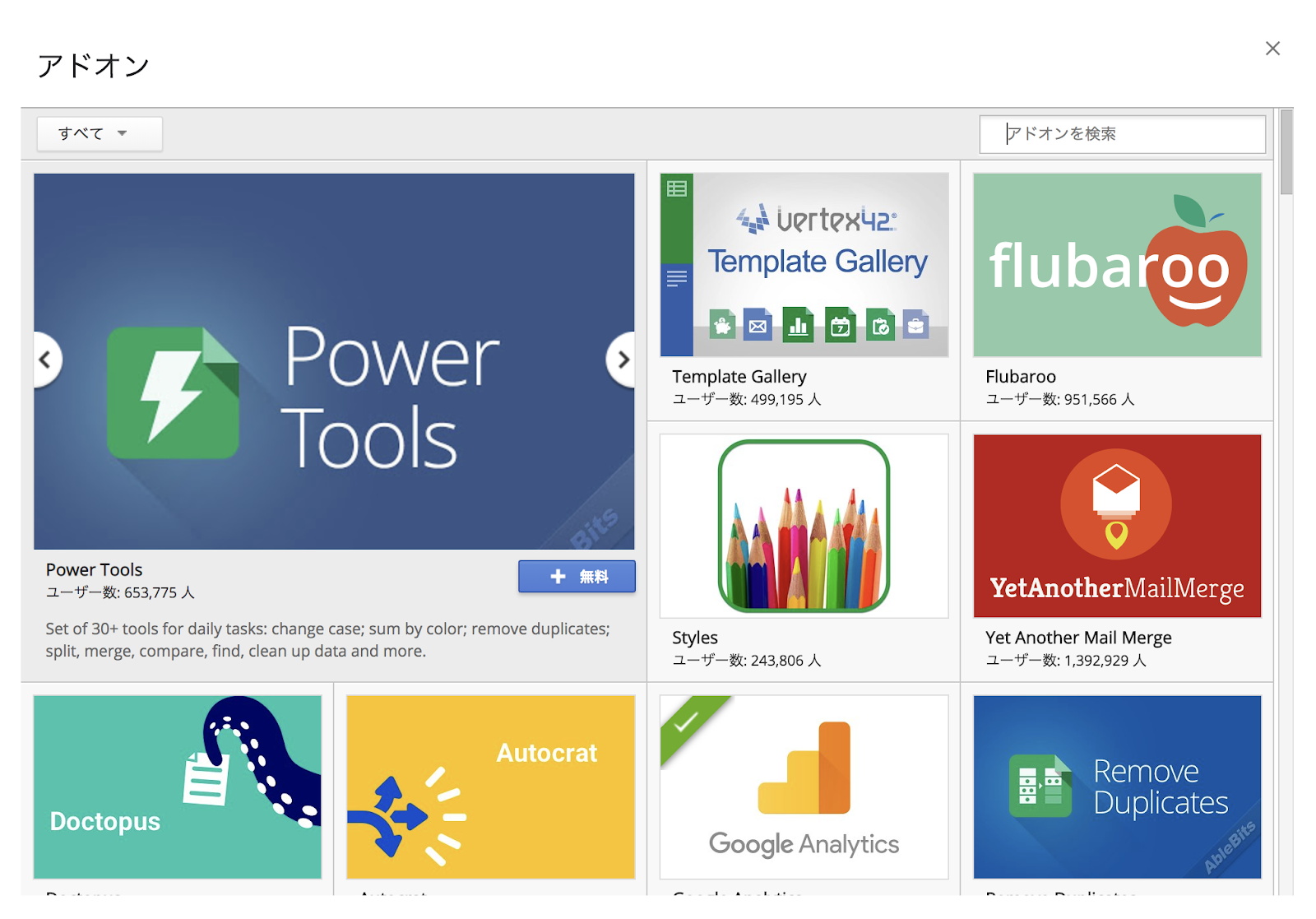
Task: Click the Template Gallery title text
Action: coord(739,377)
